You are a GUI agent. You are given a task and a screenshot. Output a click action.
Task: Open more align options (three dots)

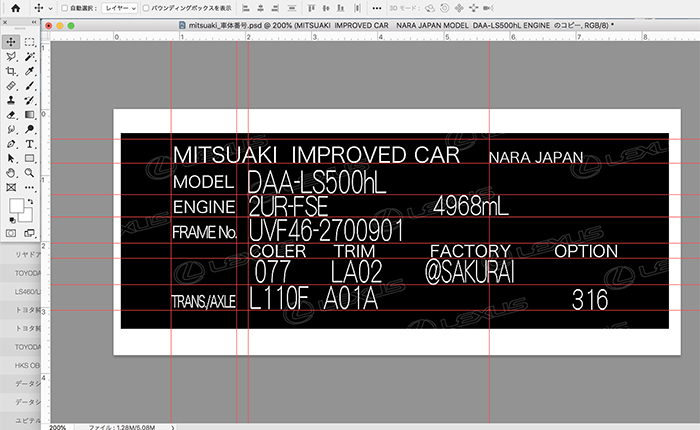pyautogui.click(x=377, y=8)
